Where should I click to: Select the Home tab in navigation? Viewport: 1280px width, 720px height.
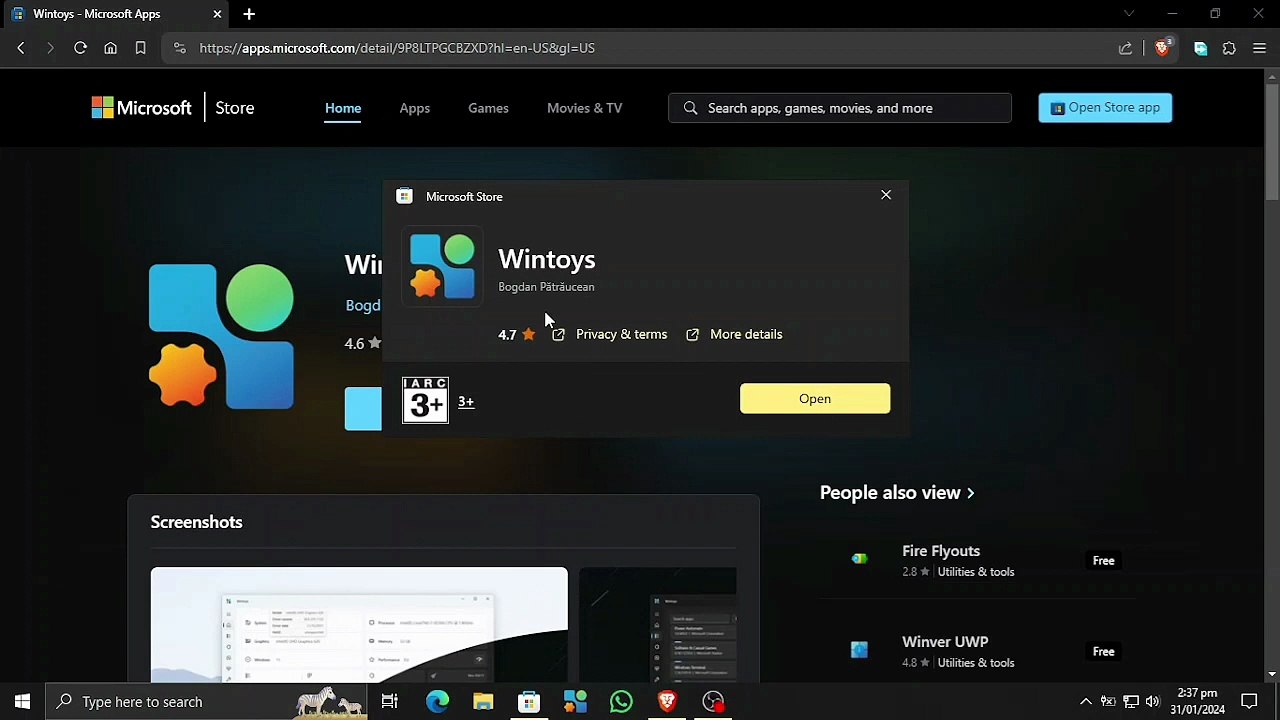click(x=343, y=108)
